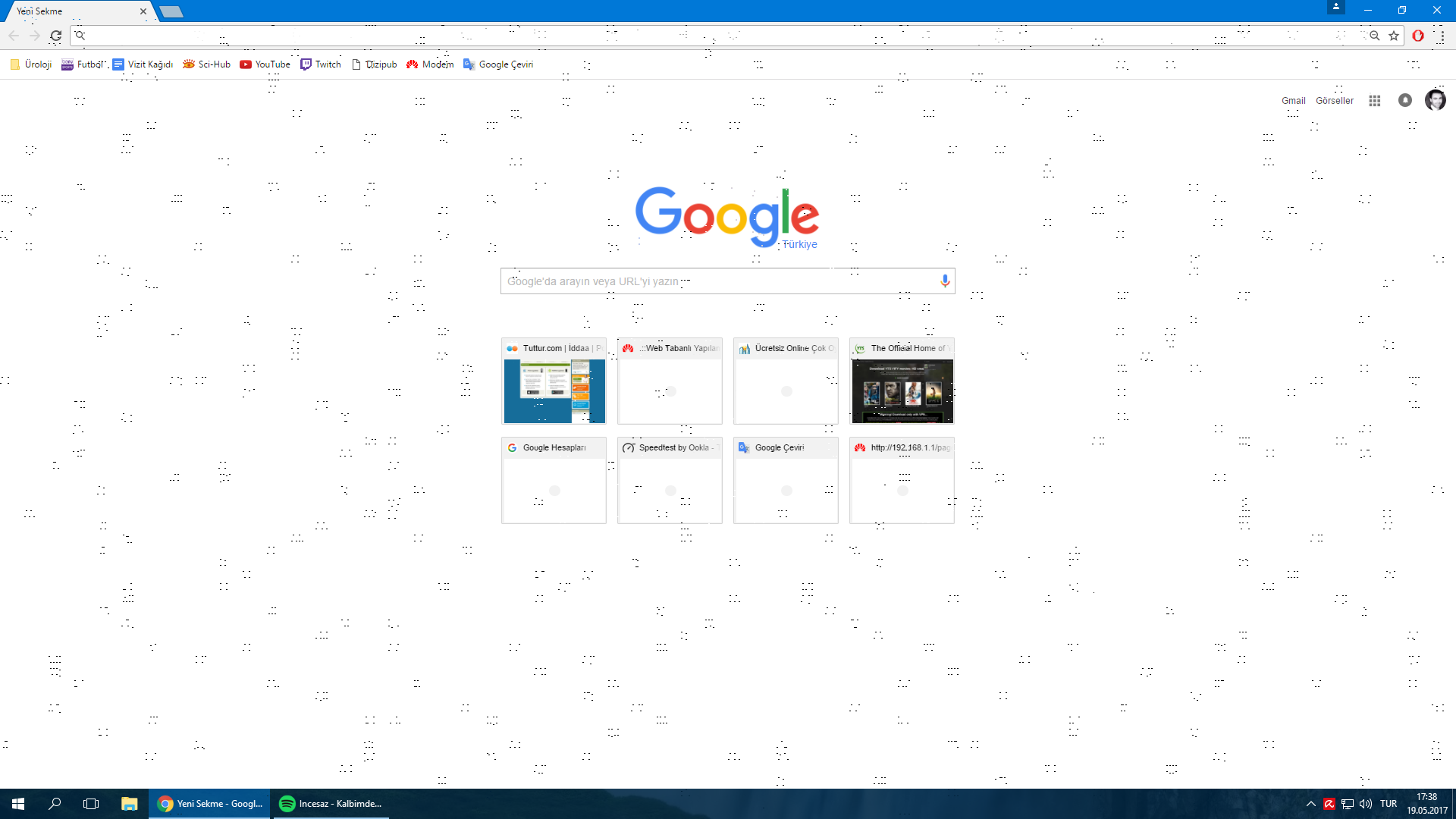This screenshot has height=819, width=1456.
Task: Open the Opera extension icon
Action: tap(1418, 36)
